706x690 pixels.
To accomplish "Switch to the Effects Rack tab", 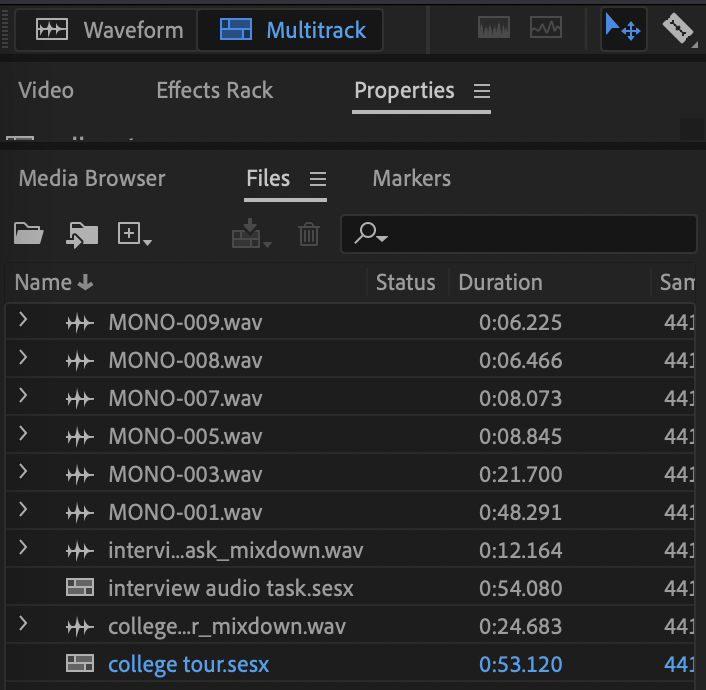I will pyautogui.click(x=214, y=90).
